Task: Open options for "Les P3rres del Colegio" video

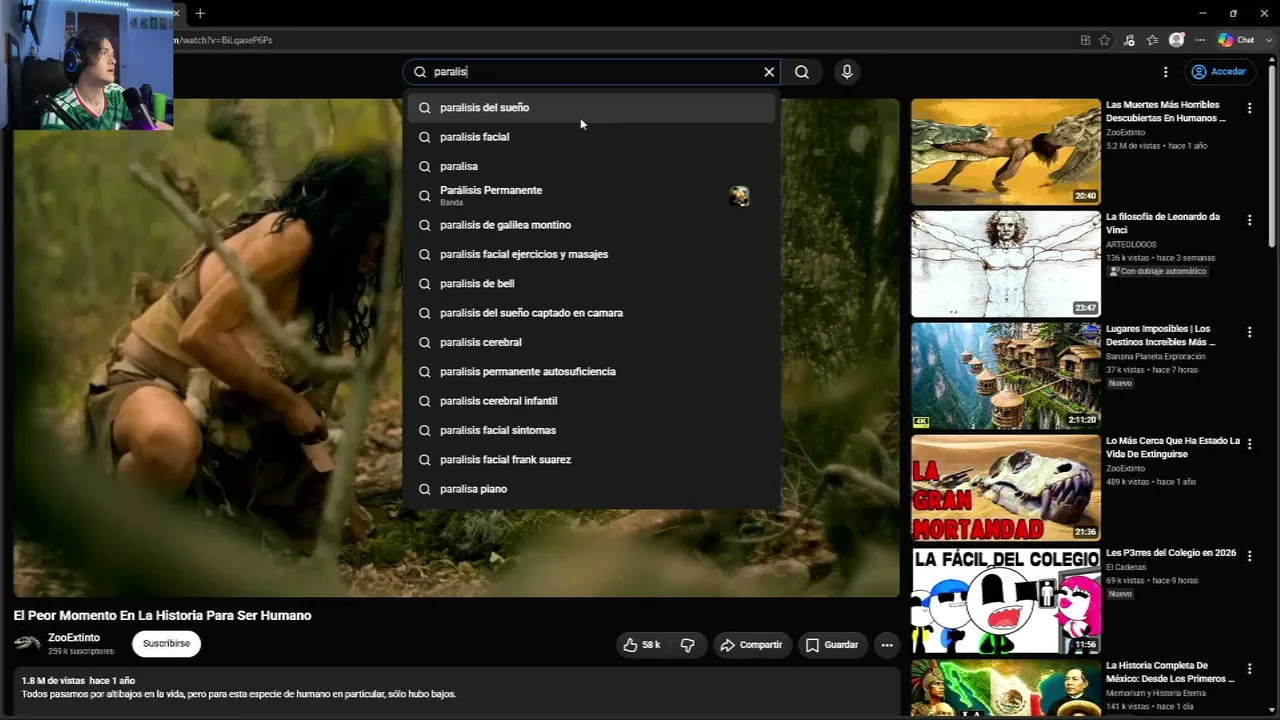Action: point(1249,556)
